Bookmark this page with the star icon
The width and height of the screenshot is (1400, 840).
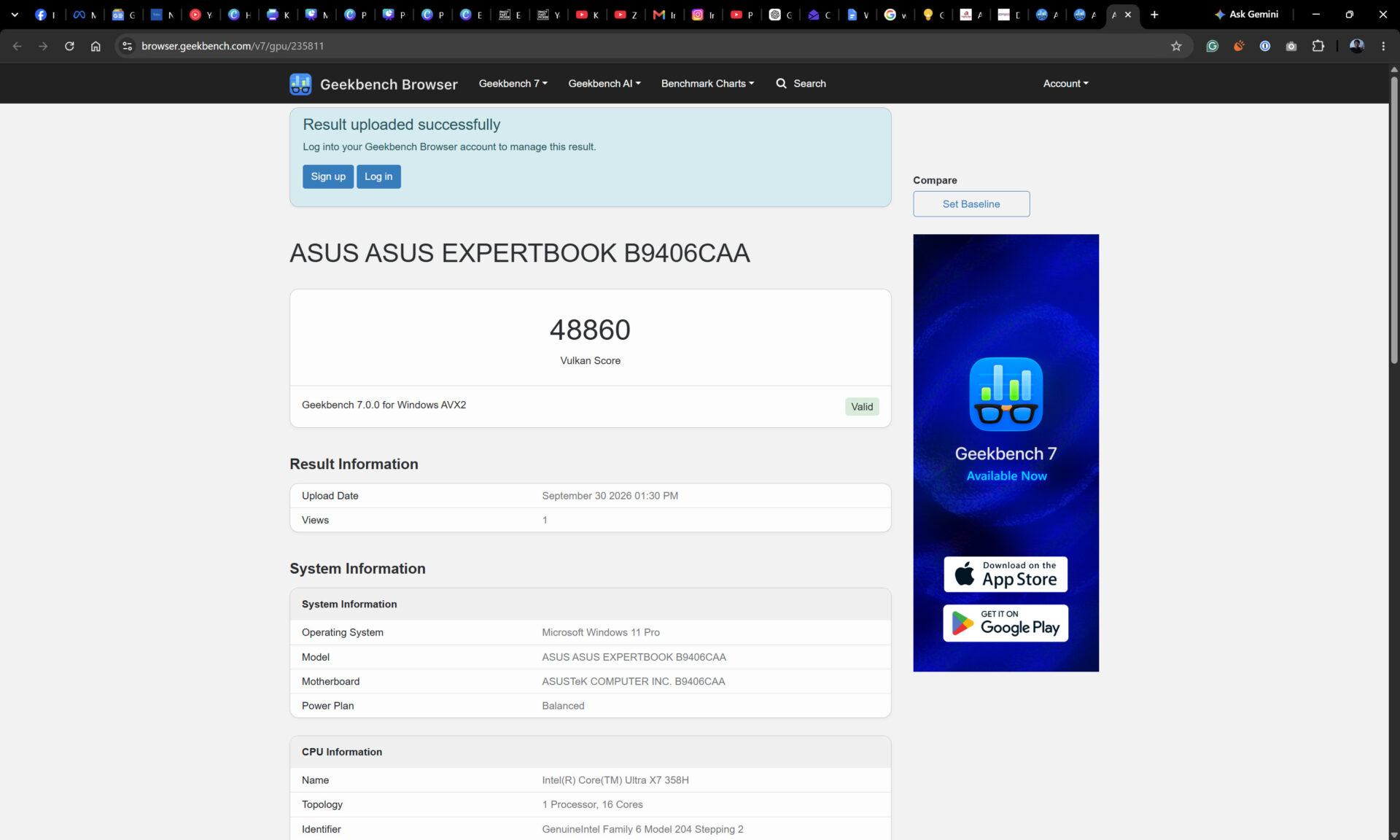coord(1176,46)
